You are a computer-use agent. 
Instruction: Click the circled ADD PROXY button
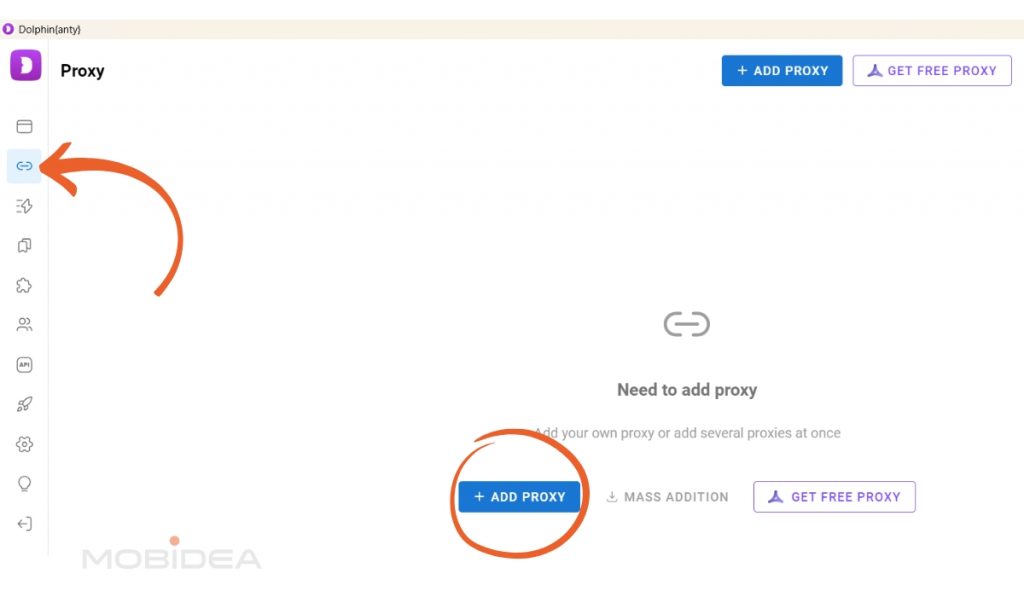coord(519,496)
